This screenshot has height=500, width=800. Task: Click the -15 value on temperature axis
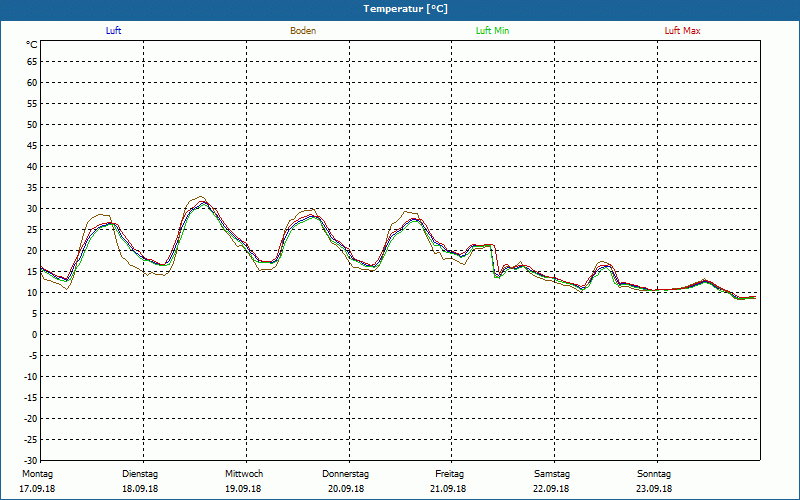[31, 398]
